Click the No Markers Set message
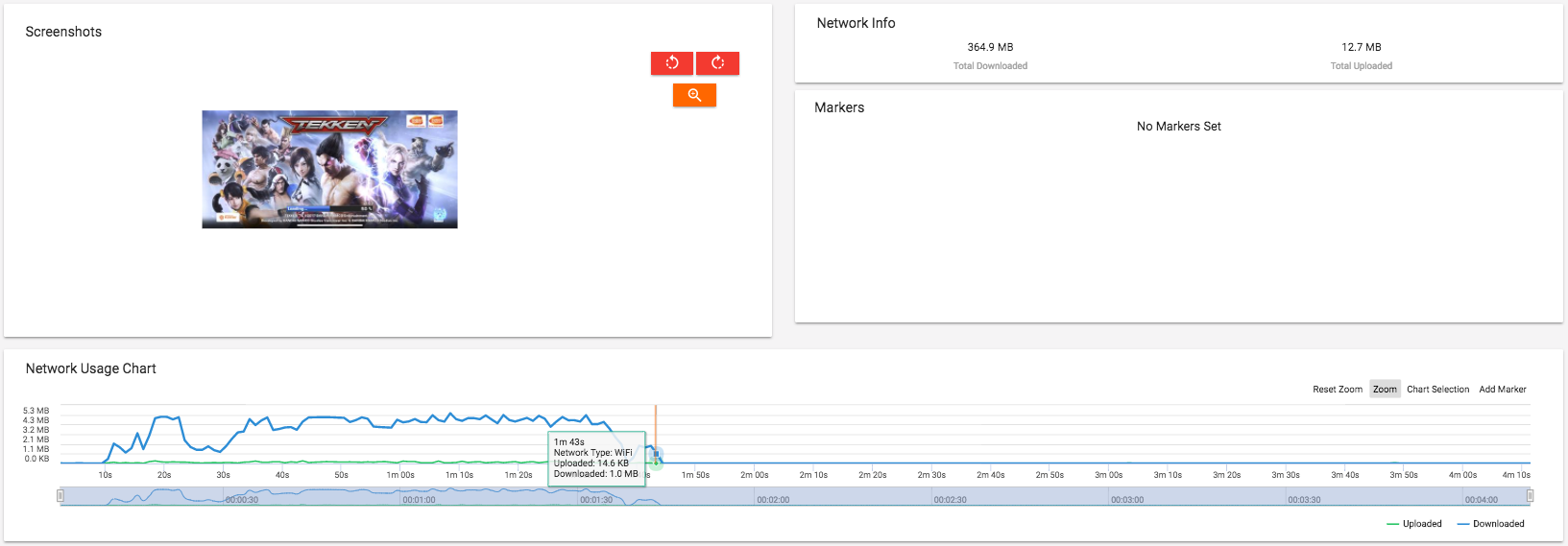Viewport: 1568px width, 546px height. pyautogui.click(x=1179, y=127)
